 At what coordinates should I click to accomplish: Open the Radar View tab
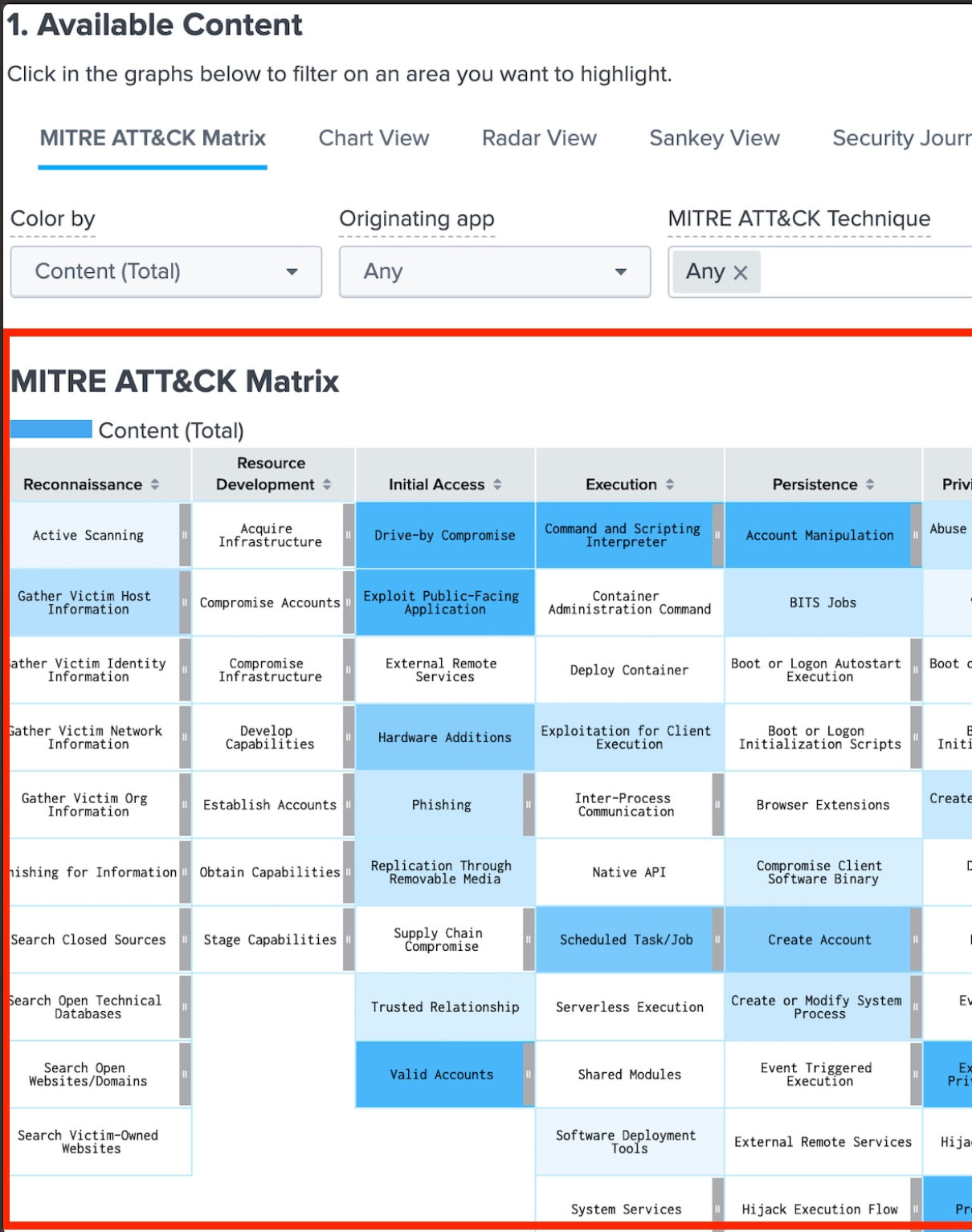point(539,138)
